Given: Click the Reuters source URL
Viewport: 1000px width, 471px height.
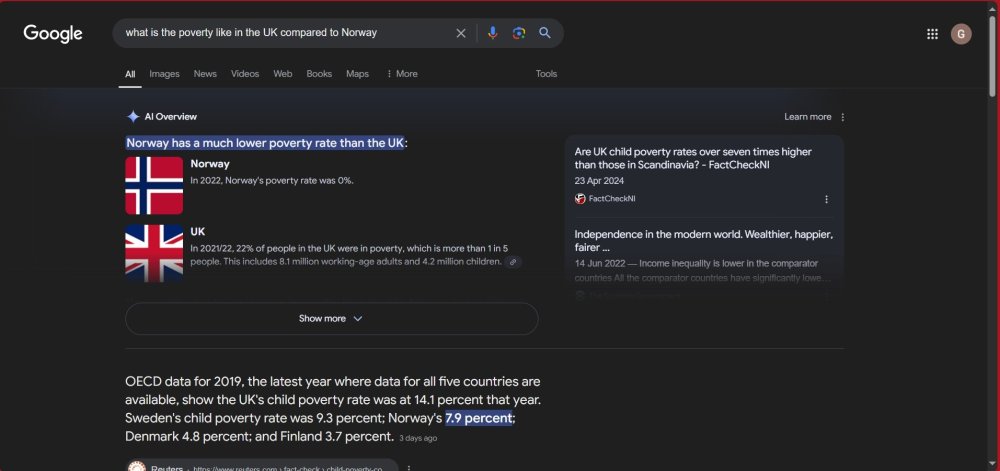Looking at the screenshot, I should [287, 468].
